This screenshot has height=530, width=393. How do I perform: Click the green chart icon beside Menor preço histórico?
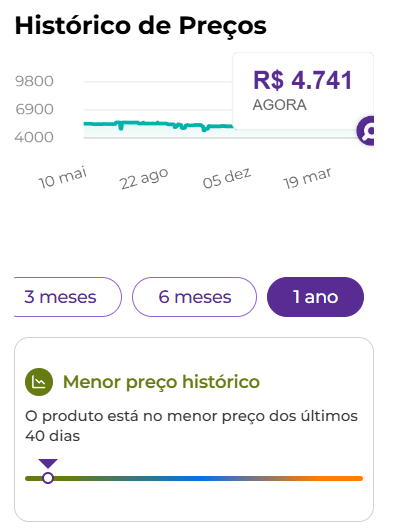coord(39,382)
